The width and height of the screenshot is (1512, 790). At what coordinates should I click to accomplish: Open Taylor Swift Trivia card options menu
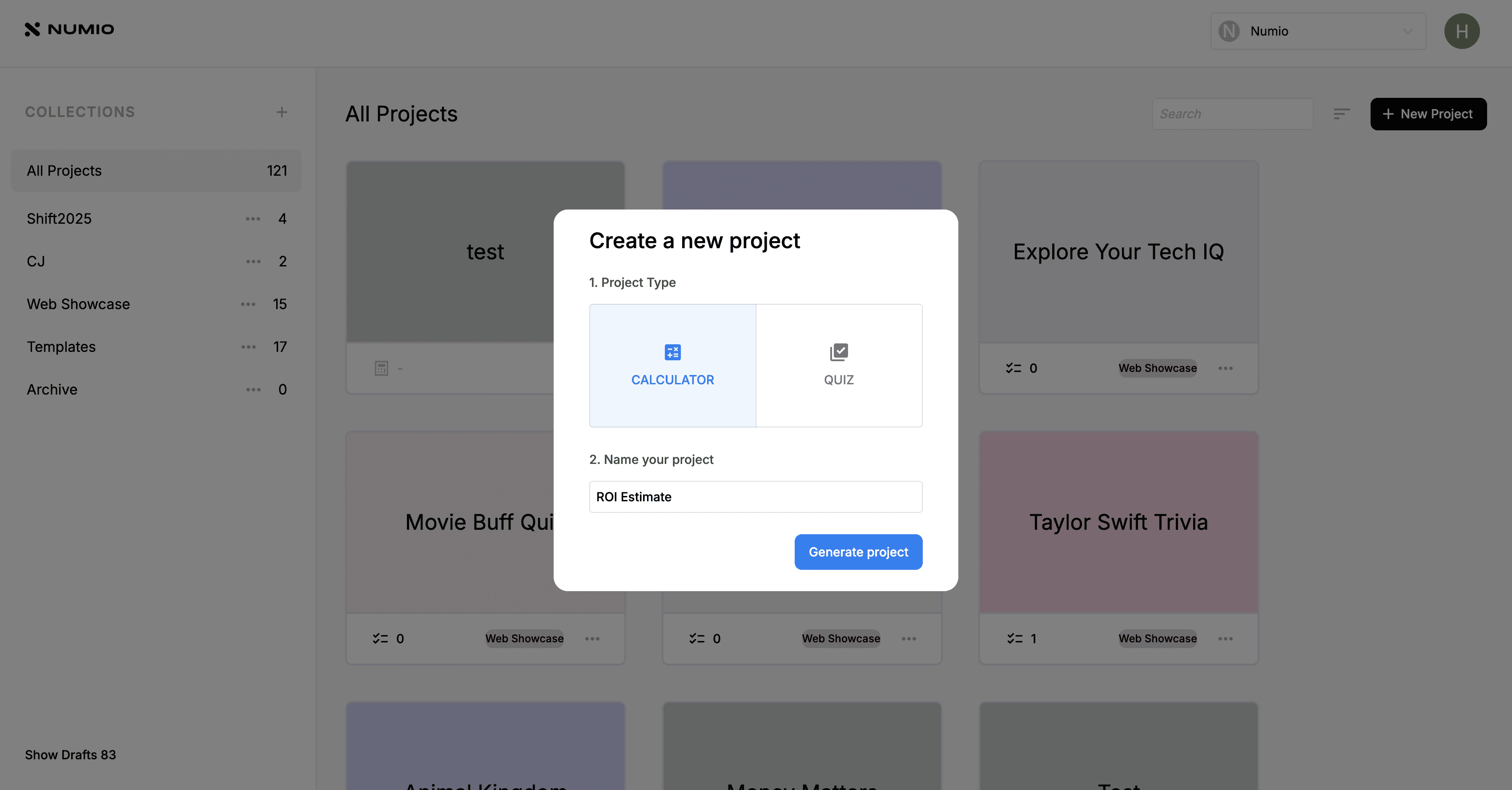[1225, 639]
